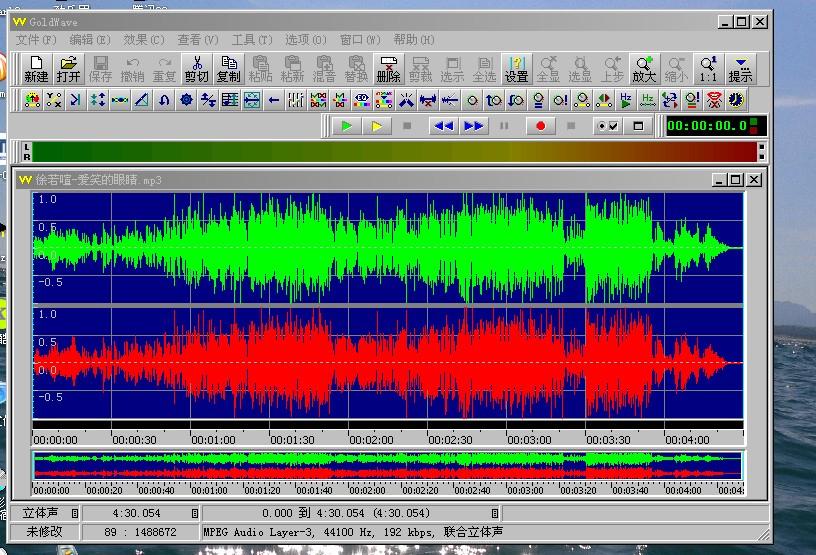Viewport: 816px width, 555px height.
Task: Click the 1:1 zoom icon
Action: tap(708, 69)
